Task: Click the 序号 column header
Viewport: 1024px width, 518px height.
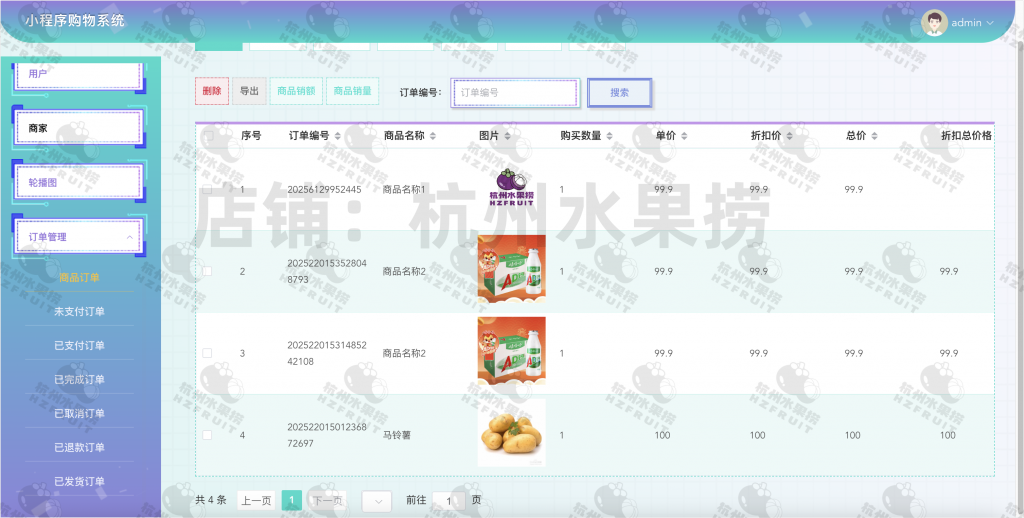Action: 251,136
